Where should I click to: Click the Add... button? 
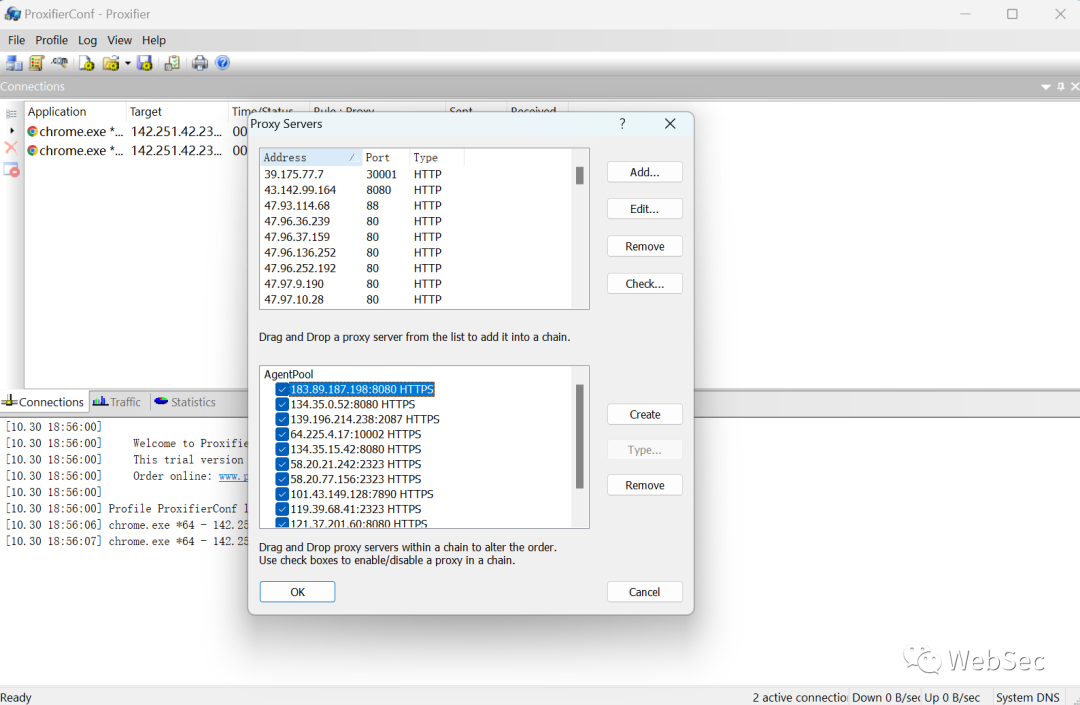pos(645,172)
